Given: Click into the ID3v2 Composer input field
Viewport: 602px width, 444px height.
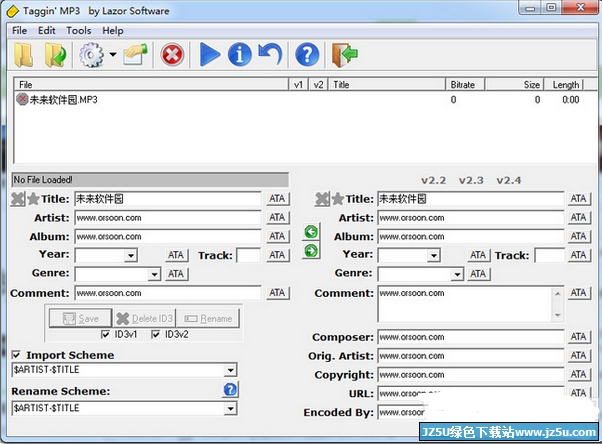Looking at the screenshot, I should coord(471,337).
